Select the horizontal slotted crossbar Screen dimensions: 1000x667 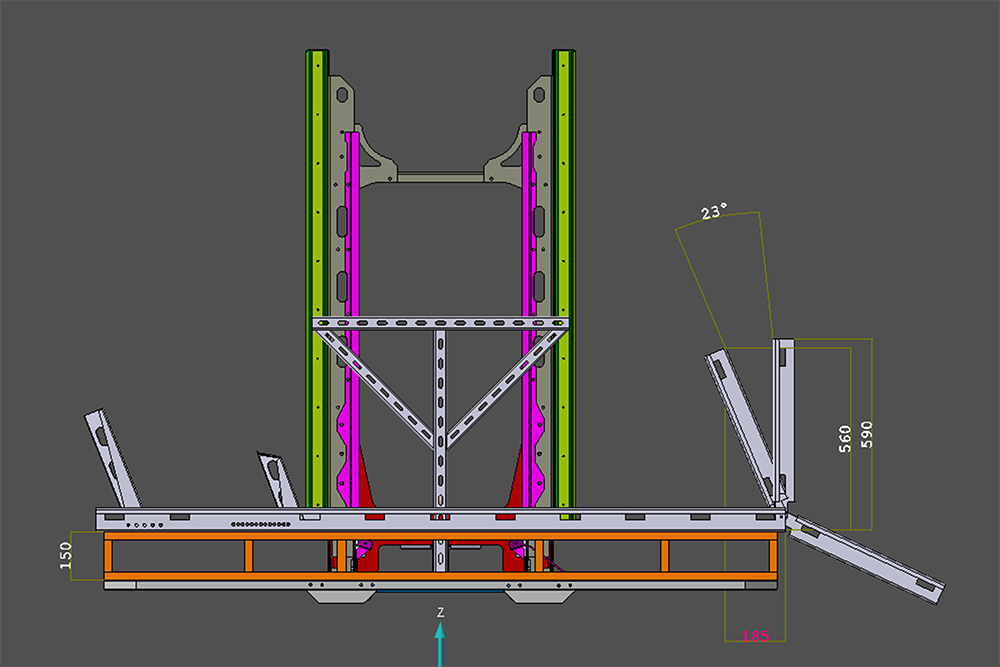(440, 324)
